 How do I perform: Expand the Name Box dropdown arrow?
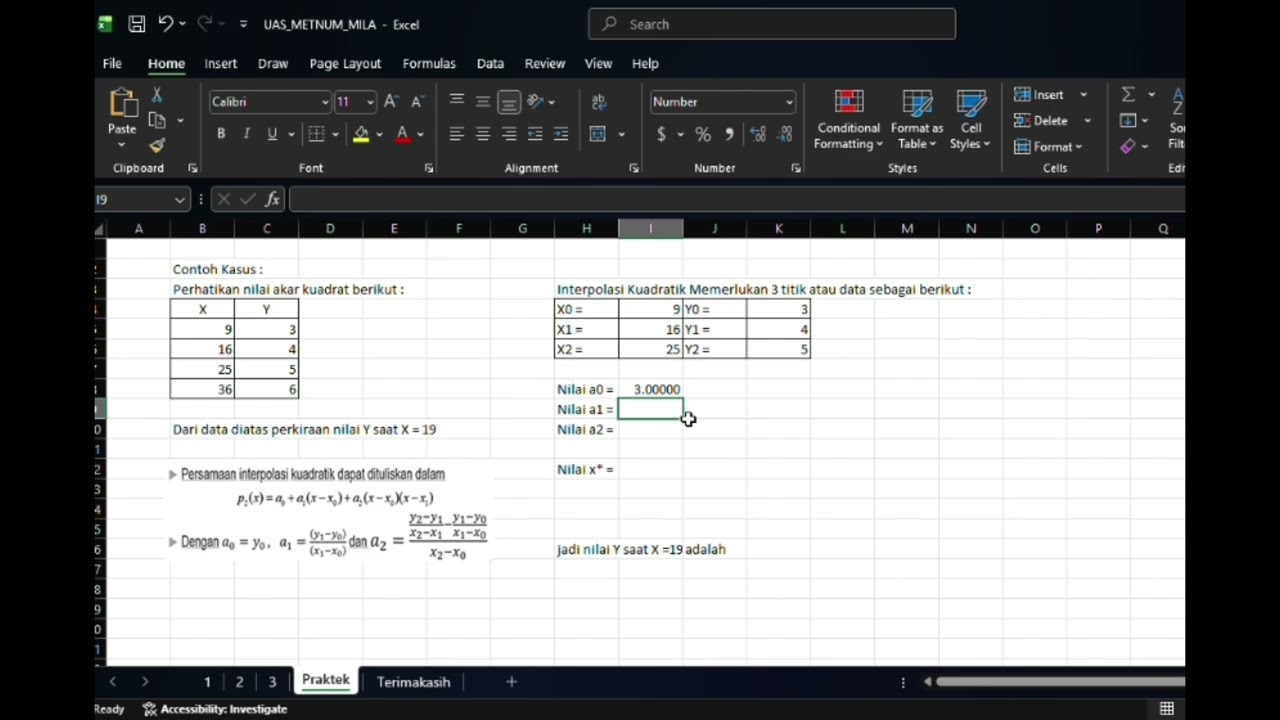[180, 199]
